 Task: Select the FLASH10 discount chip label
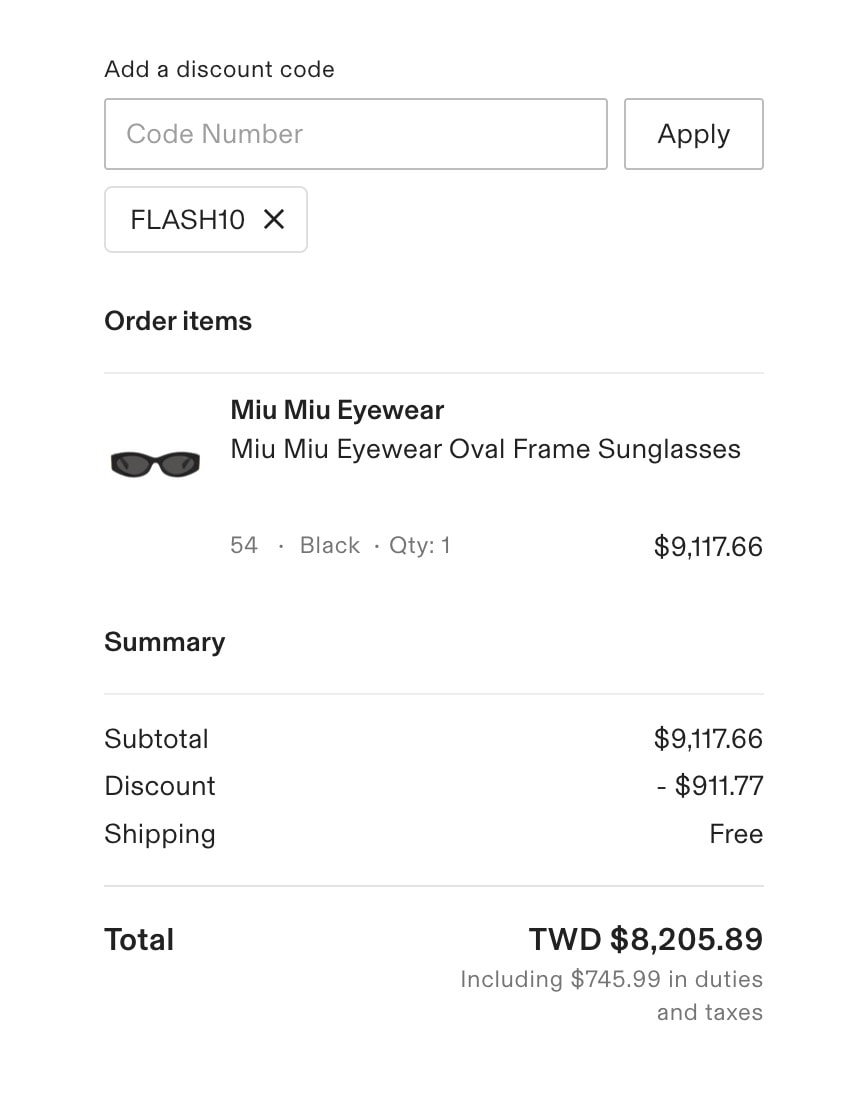coord(188,219)
